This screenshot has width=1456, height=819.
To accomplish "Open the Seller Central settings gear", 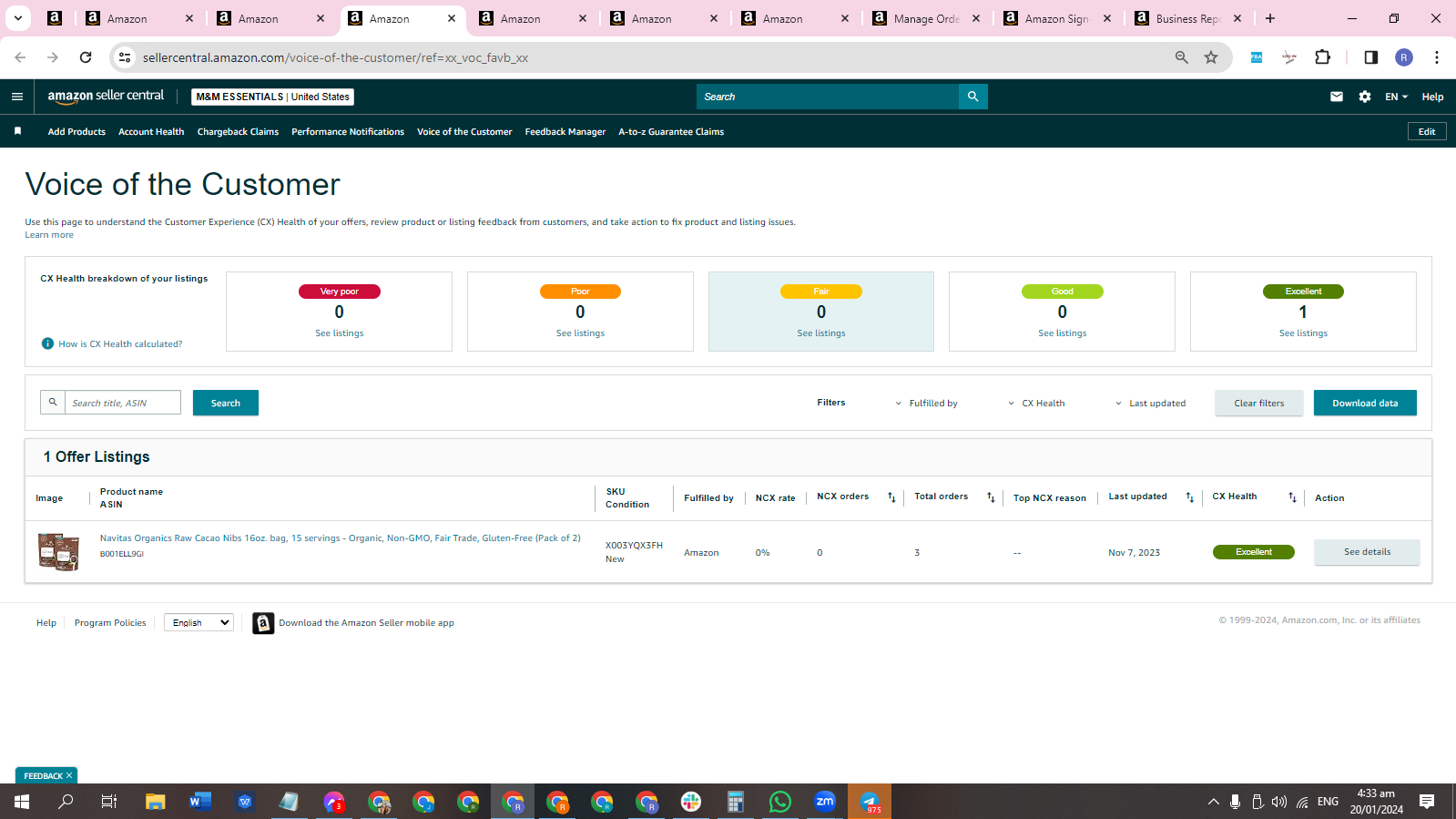I will tap(1365, 97).
